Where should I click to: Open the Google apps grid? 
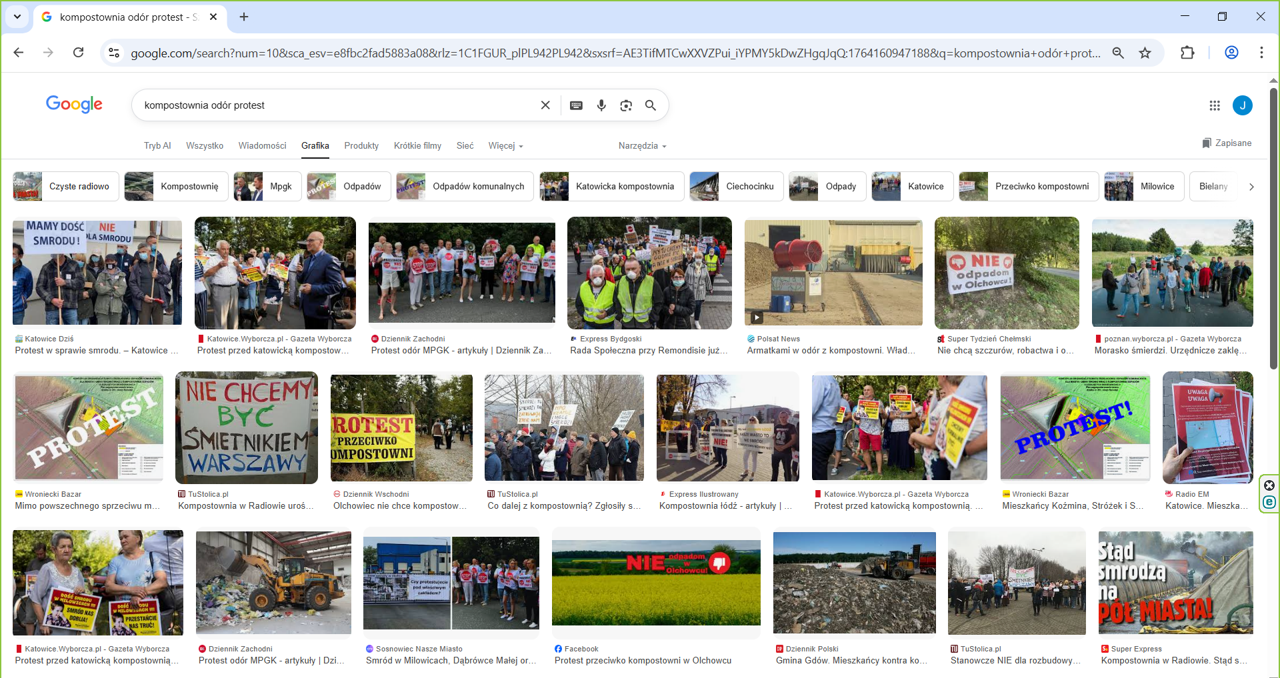click(1214, 105)
